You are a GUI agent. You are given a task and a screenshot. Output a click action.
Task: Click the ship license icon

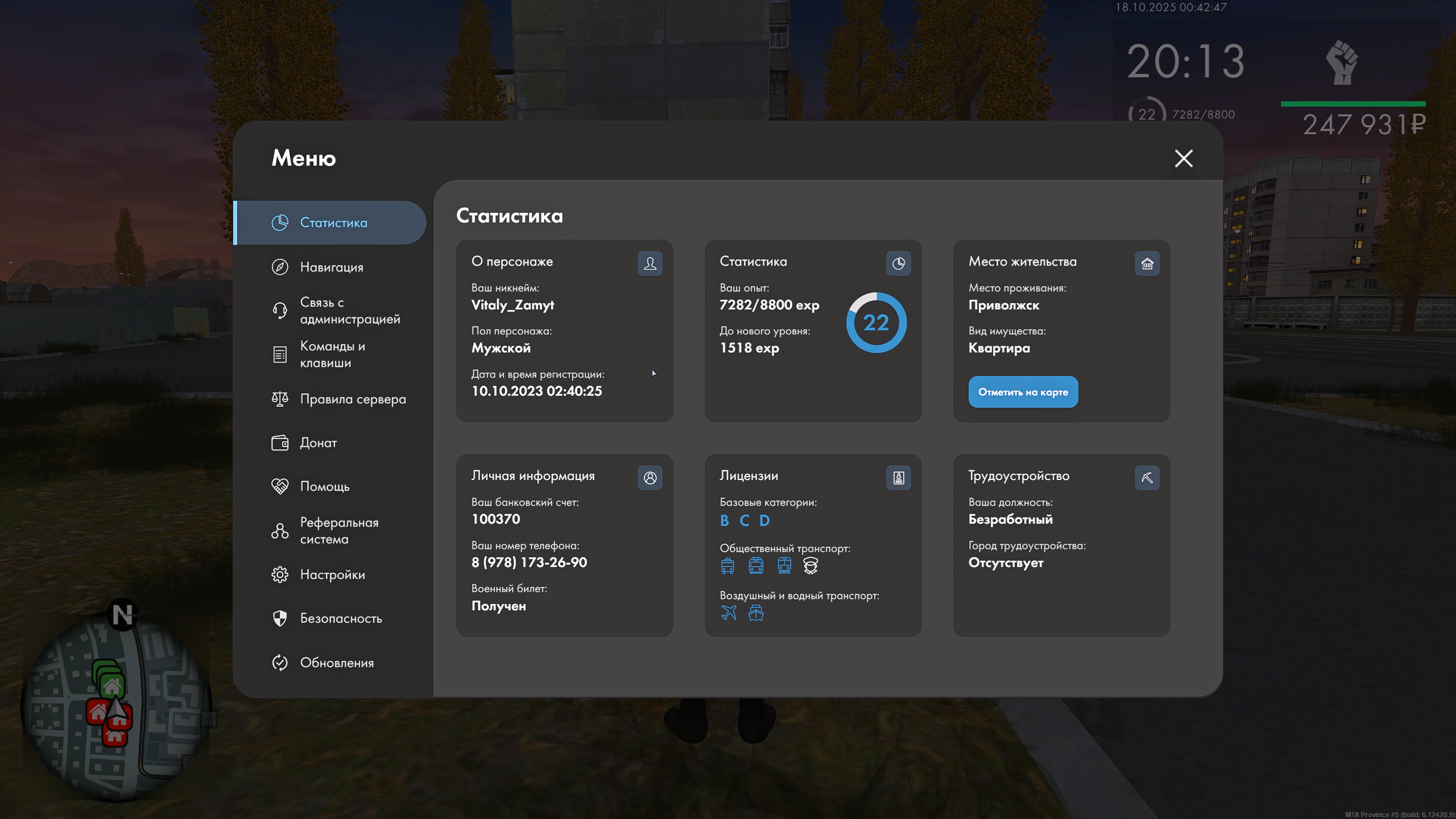point(756,613)
